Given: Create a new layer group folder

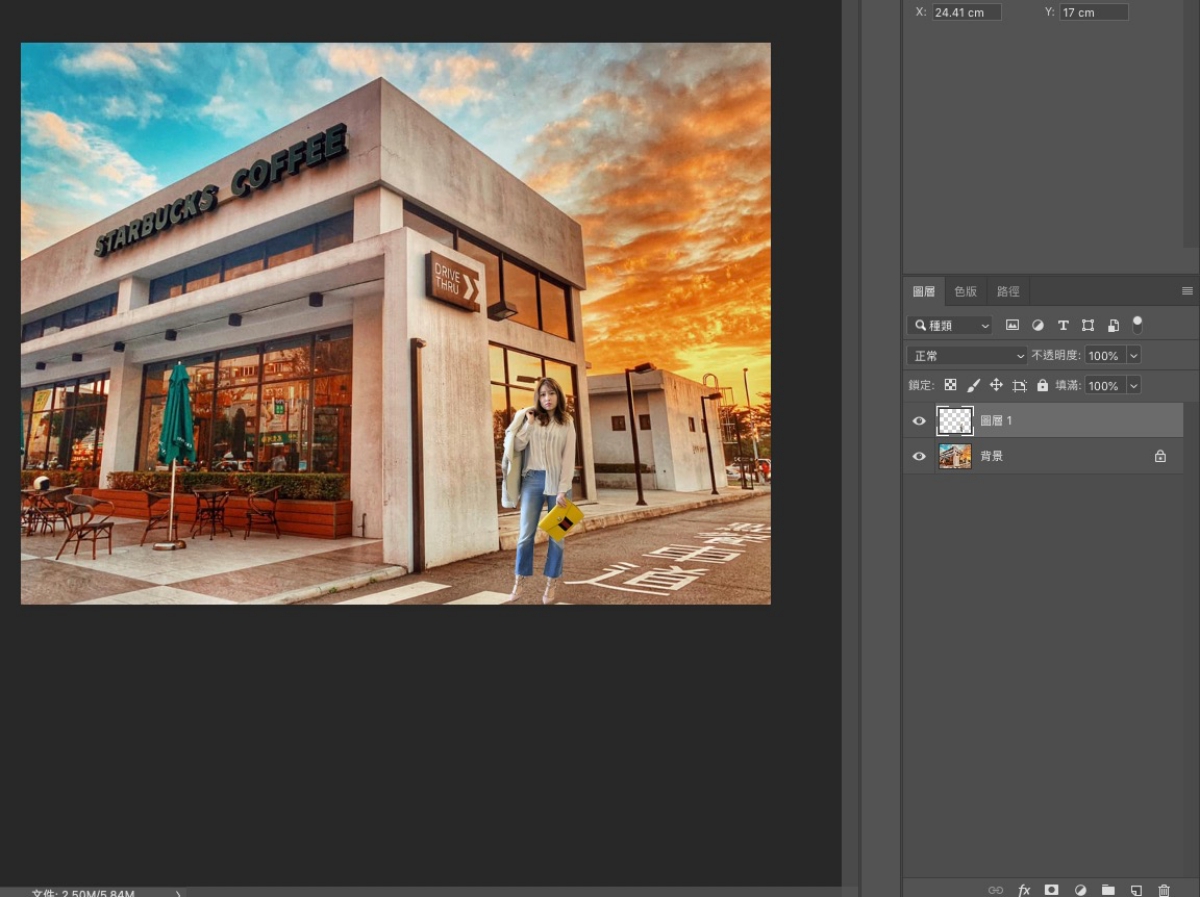Looking at the screenshot, I should click(1108, 889).
